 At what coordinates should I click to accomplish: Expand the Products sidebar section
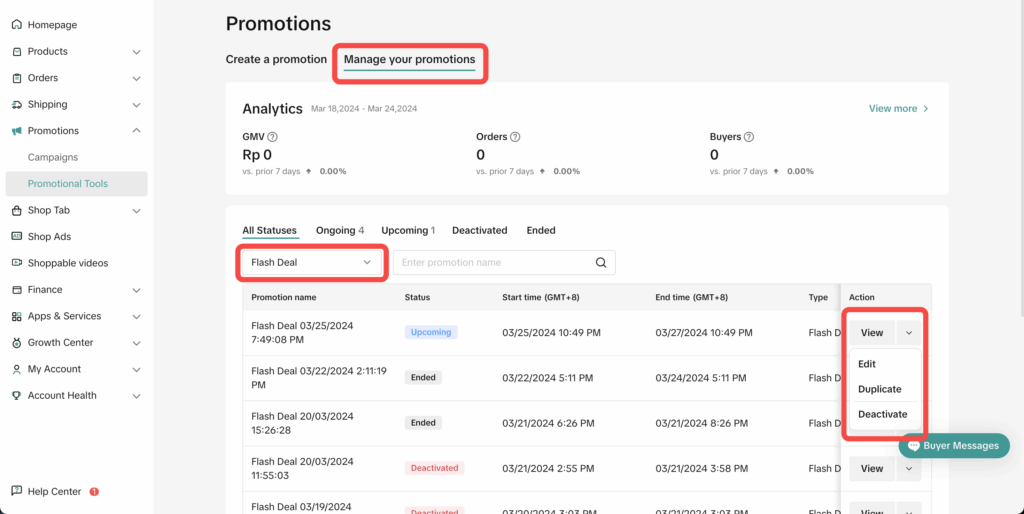pyautogui.click(x=136, y=52)
